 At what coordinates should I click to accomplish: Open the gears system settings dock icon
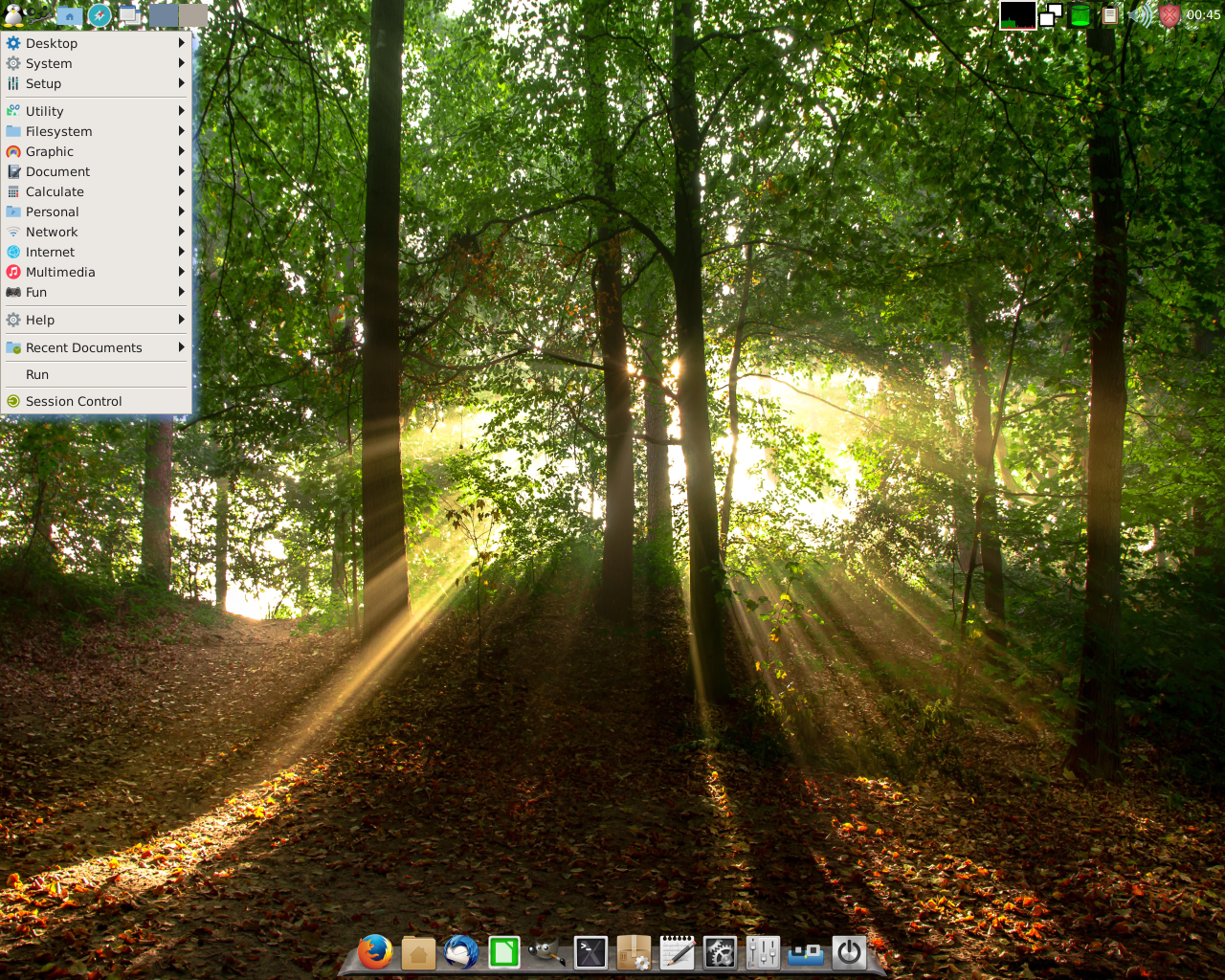click(x=720, y=952)
